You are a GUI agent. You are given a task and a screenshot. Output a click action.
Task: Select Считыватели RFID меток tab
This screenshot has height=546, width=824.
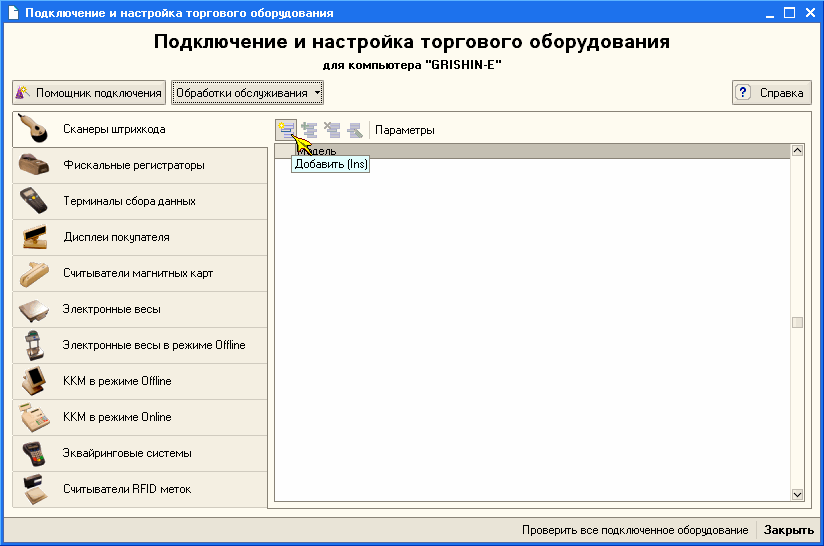coord(140,489)
